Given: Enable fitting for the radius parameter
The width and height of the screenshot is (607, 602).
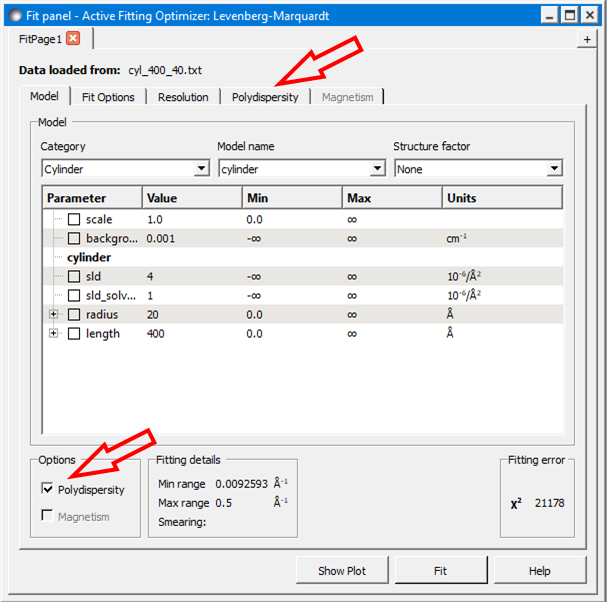Looking at the screenshot, I should pyautogui.click(x=74, y=314).
